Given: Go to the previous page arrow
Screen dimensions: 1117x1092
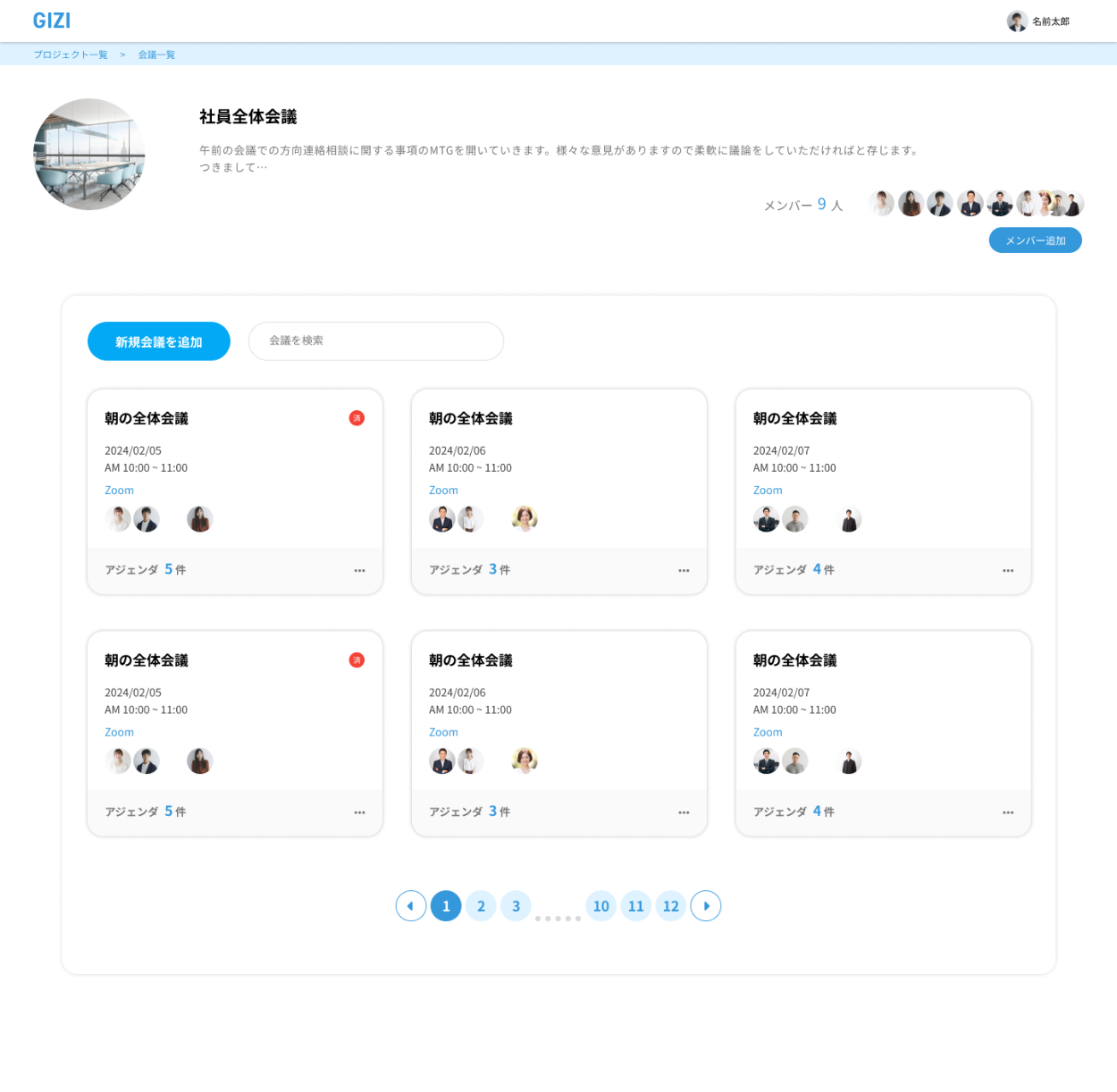Looking at the screenshot, I should pyautogui.click(x=411, y=906).
